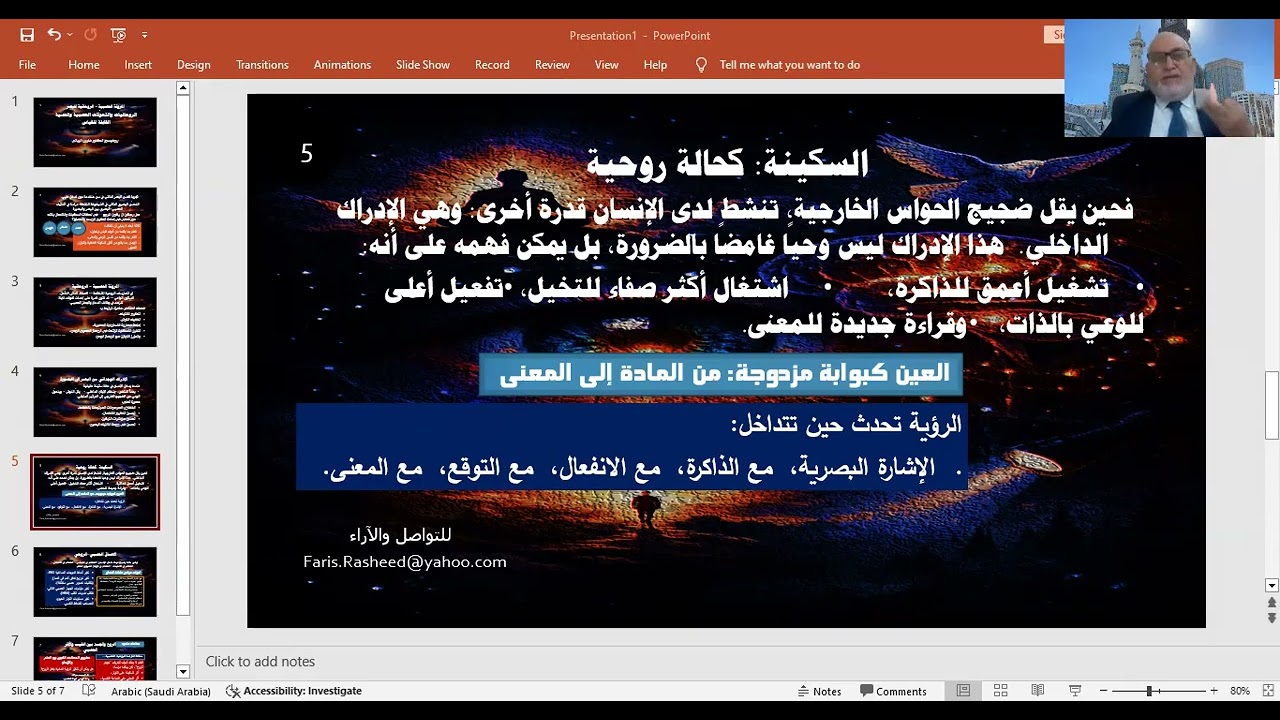The width and height of the screenshot is (1280, 720).
Task: Select slide 2 thumbnail
Action: [95, 222]
